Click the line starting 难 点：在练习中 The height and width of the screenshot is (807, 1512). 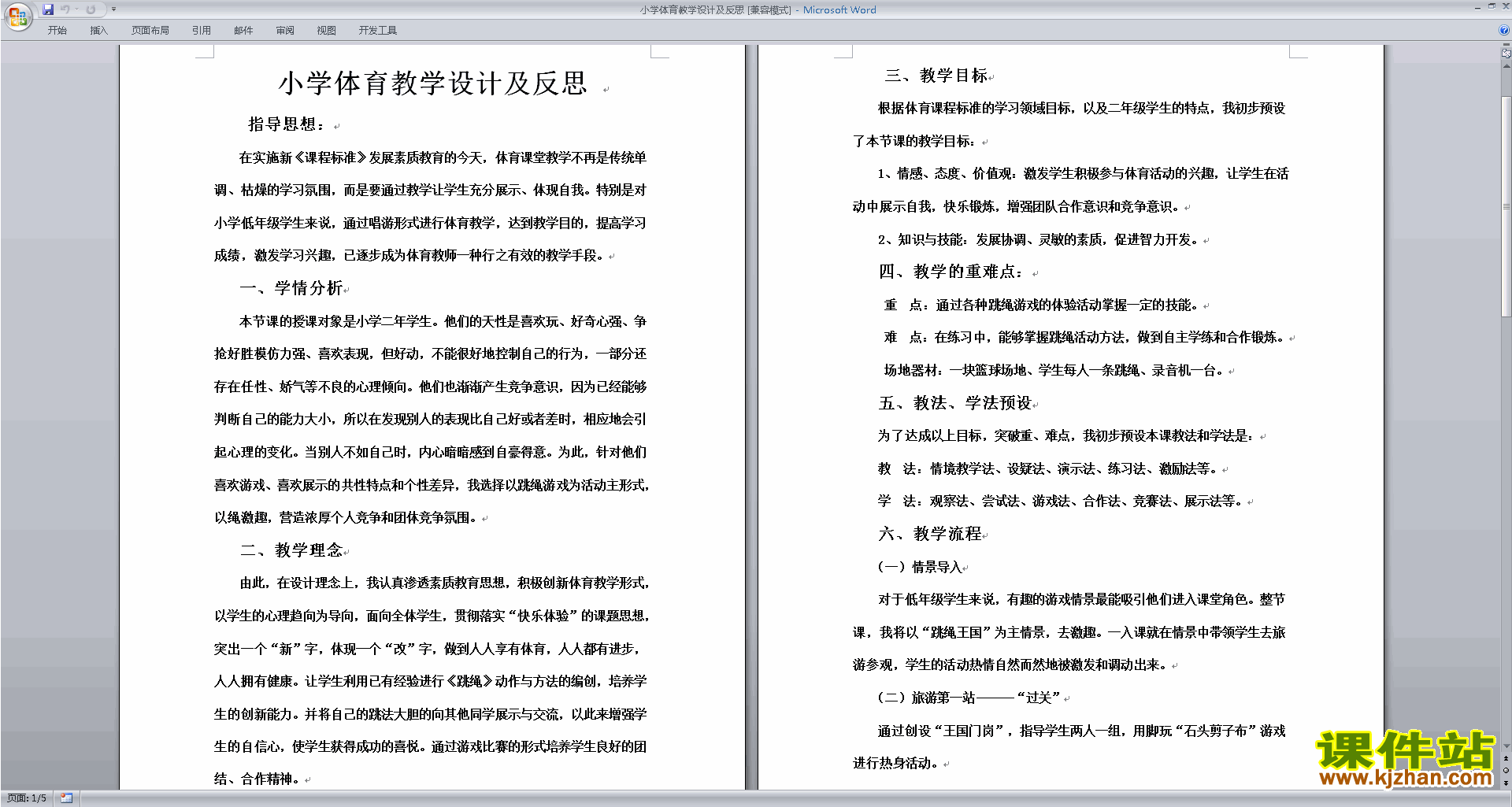tap(1085, 337)
